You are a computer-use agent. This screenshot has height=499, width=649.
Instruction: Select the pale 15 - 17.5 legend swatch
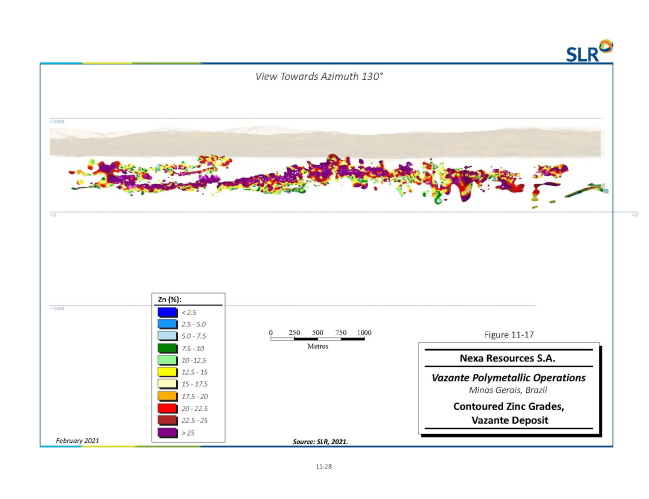[x=165, y=384]
